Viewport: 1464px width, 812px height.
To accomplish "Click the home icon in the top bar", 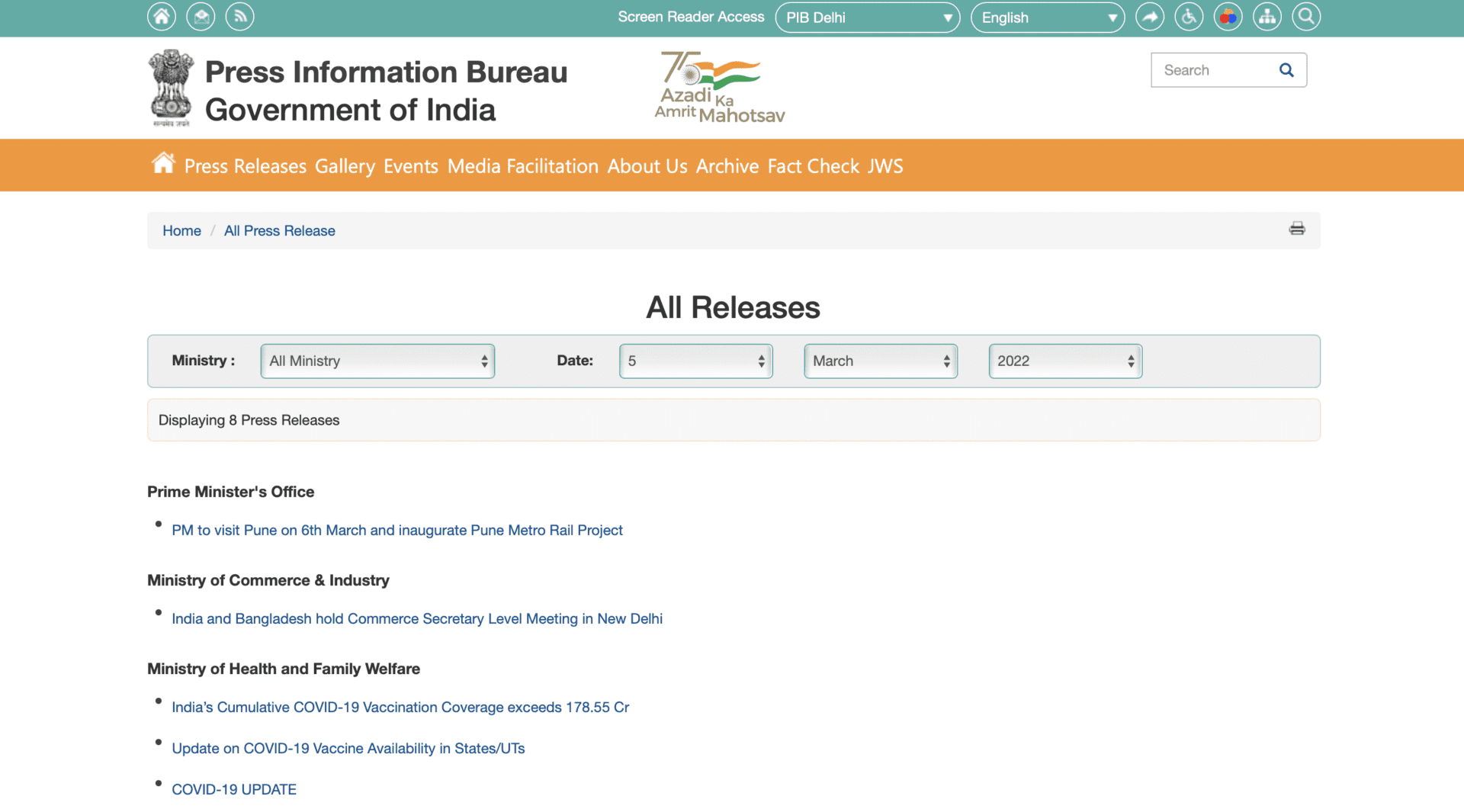I will click(x=161, y=16).
